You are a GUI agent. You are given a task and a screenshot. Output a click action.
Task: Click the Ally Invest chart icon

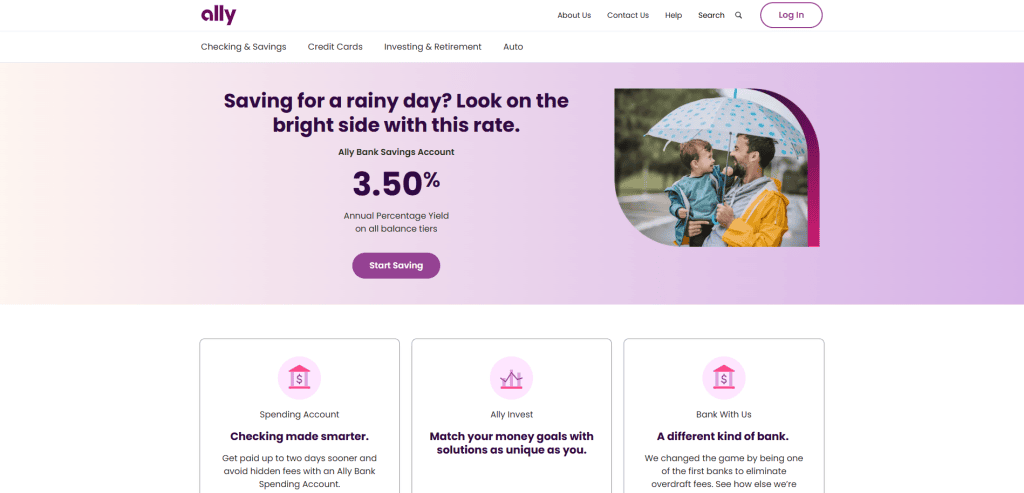(x=511, y=377)
